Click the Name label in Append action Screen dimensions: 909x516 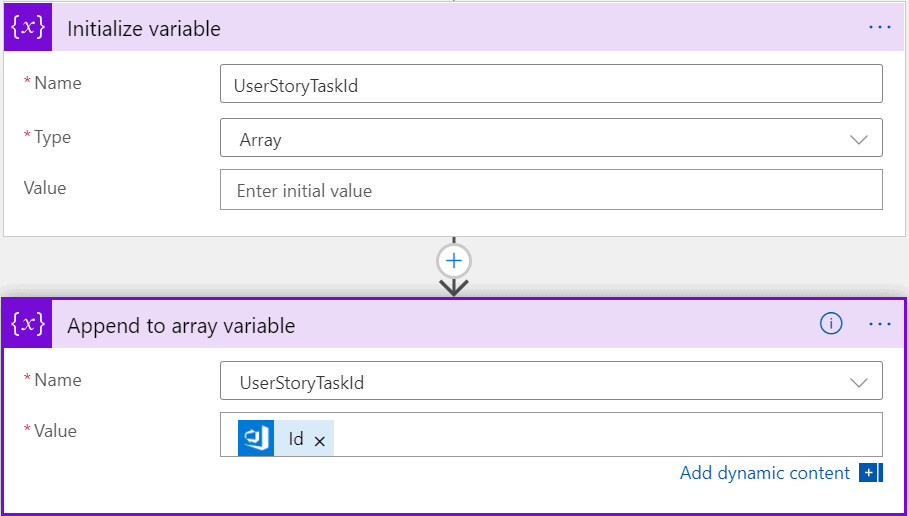coord(57,380)
